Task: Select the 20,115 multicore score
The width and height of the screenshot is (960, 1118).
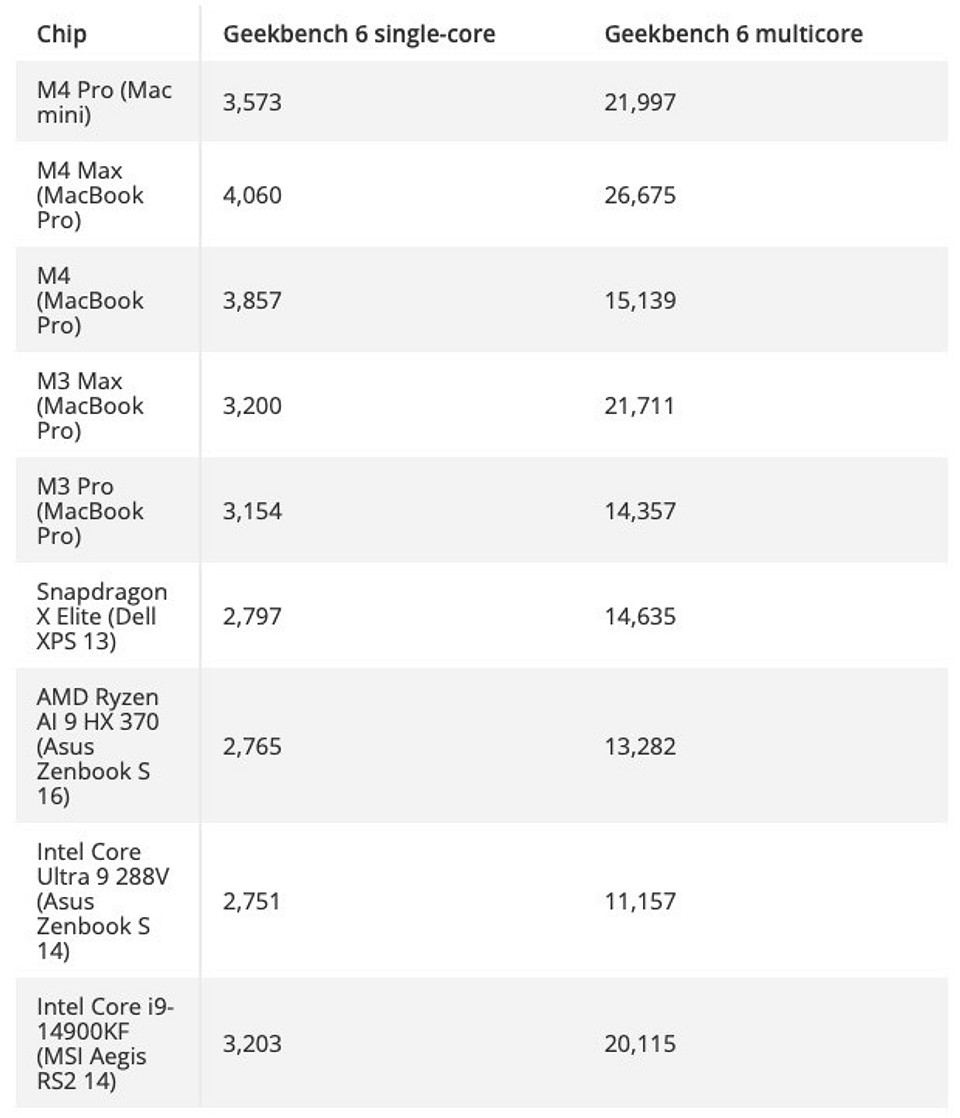Action: [x=640, y=1044]
